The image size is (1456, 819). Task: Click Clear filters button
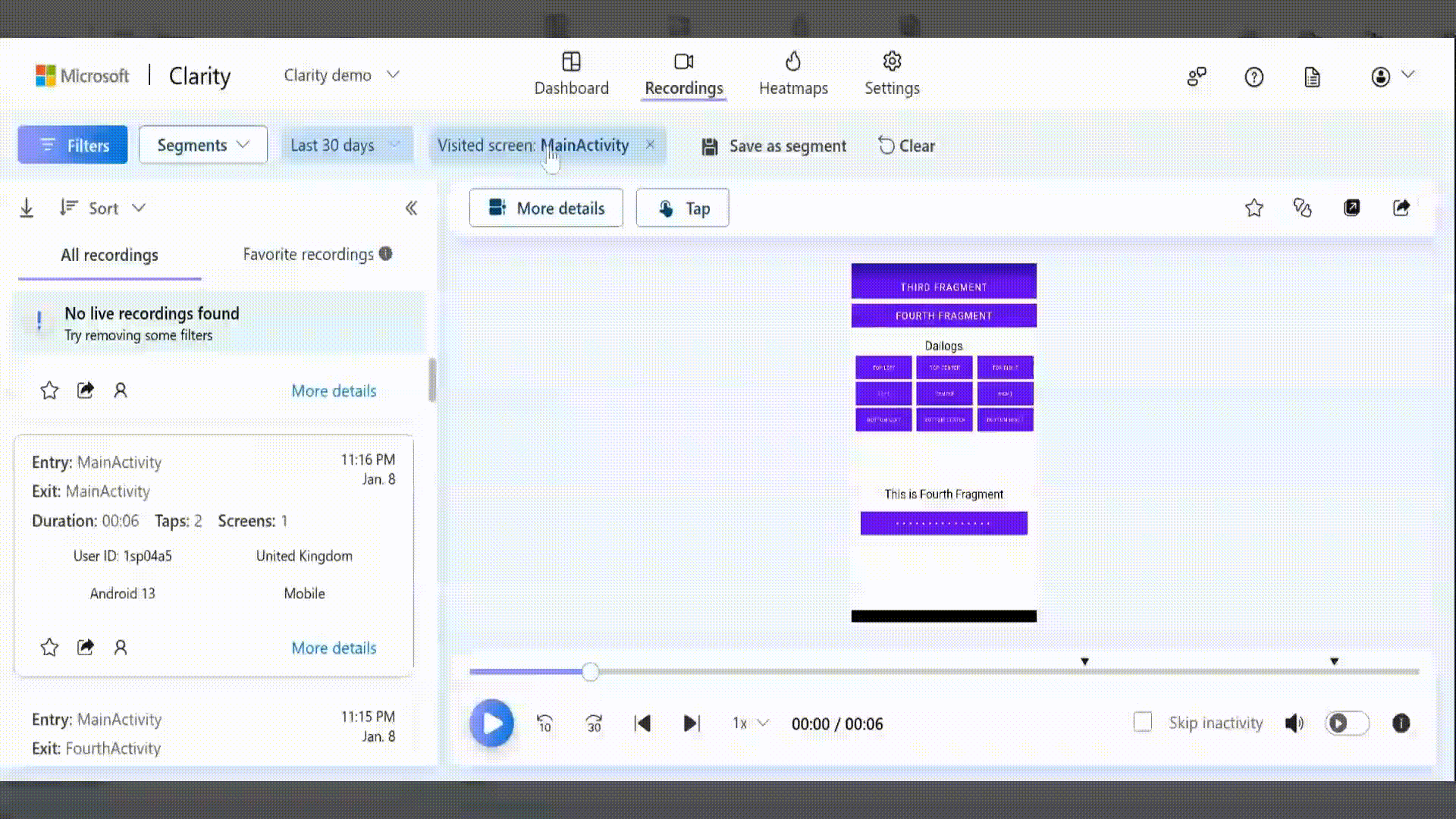click(905, 145)
